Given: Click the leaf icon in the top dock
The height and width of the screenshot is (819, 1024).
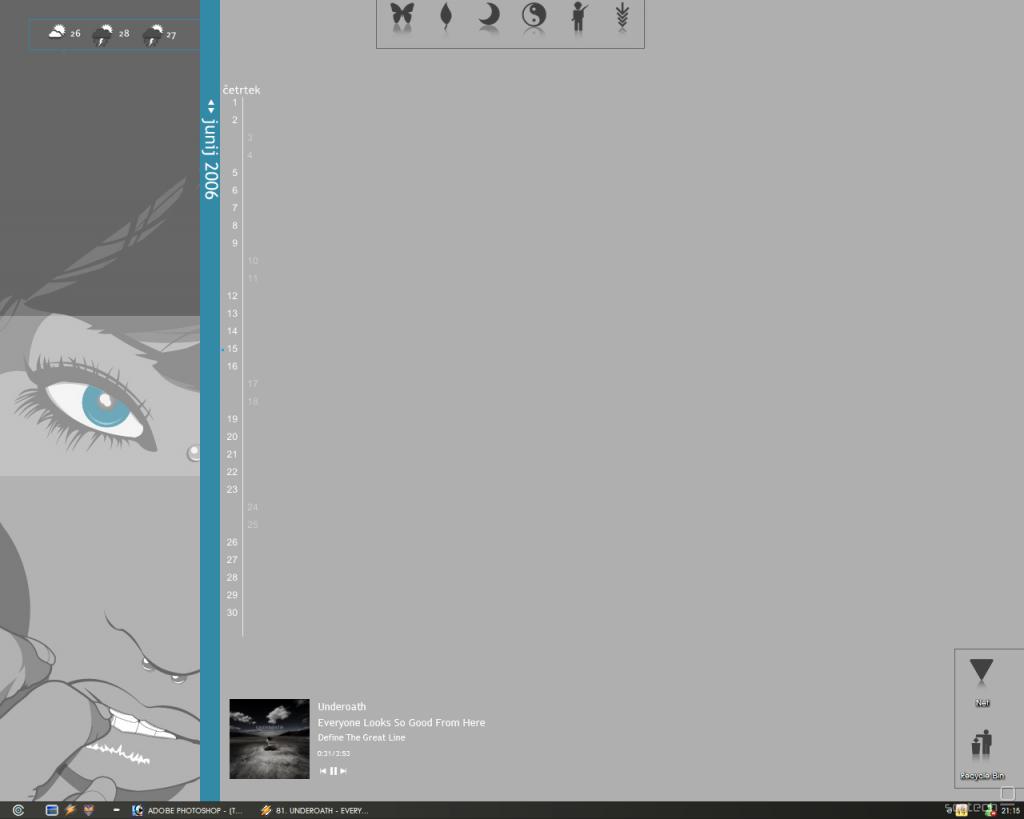Looking at the screenshot, I should coord(446,16).
